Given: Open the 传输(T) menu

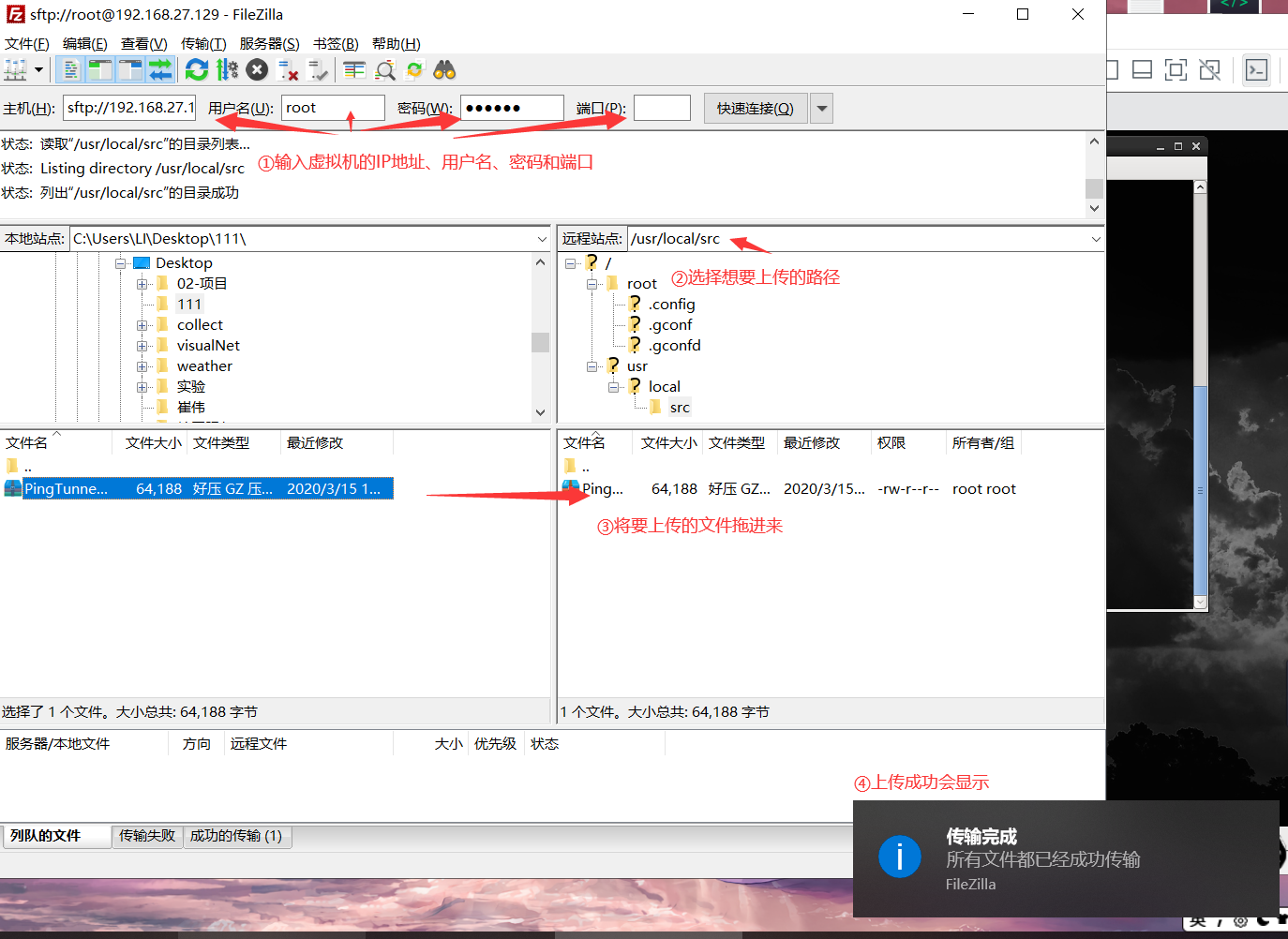Looking at the screenshot, I should pyautogui.click(x=204, y=43).
